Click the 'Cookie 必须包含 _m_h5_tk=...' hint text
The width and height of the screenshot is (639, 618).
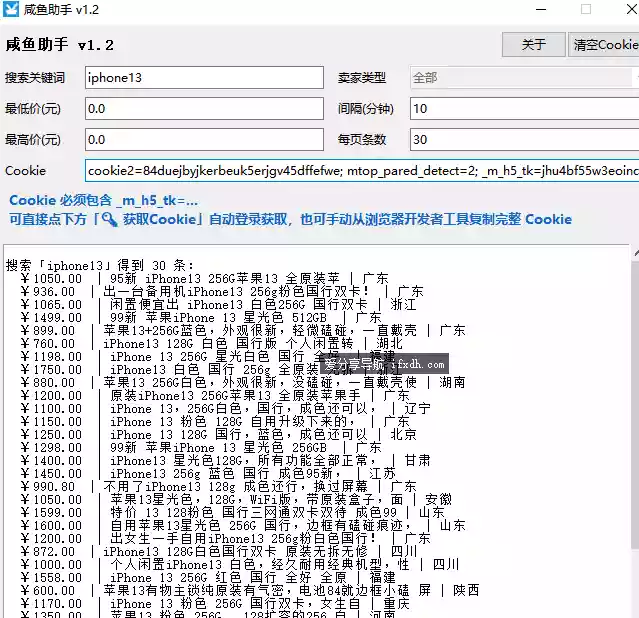[104, 200]
